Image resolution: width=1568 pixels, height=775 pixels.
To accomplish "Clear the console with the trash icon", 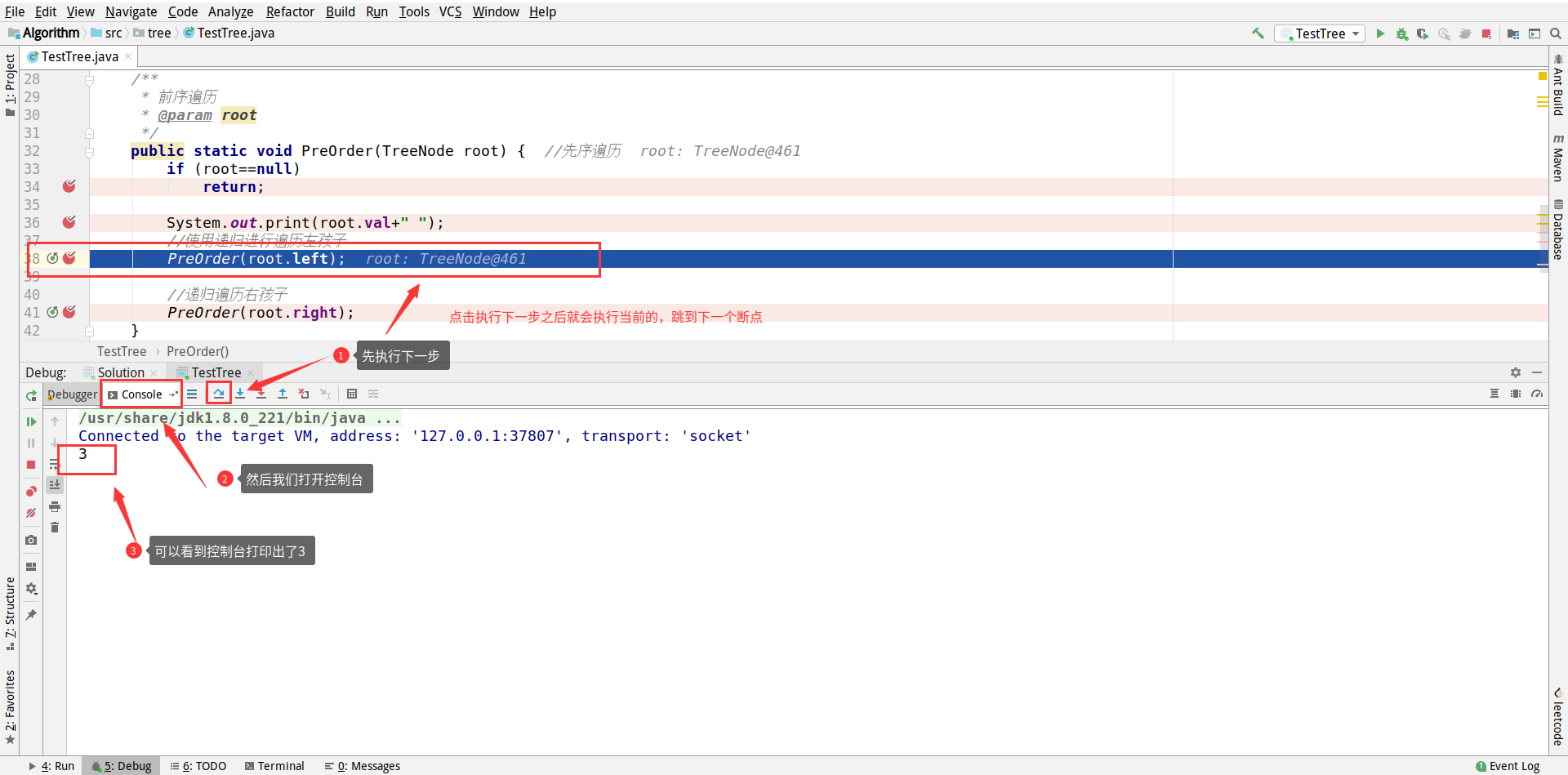I will click(55, 528).
